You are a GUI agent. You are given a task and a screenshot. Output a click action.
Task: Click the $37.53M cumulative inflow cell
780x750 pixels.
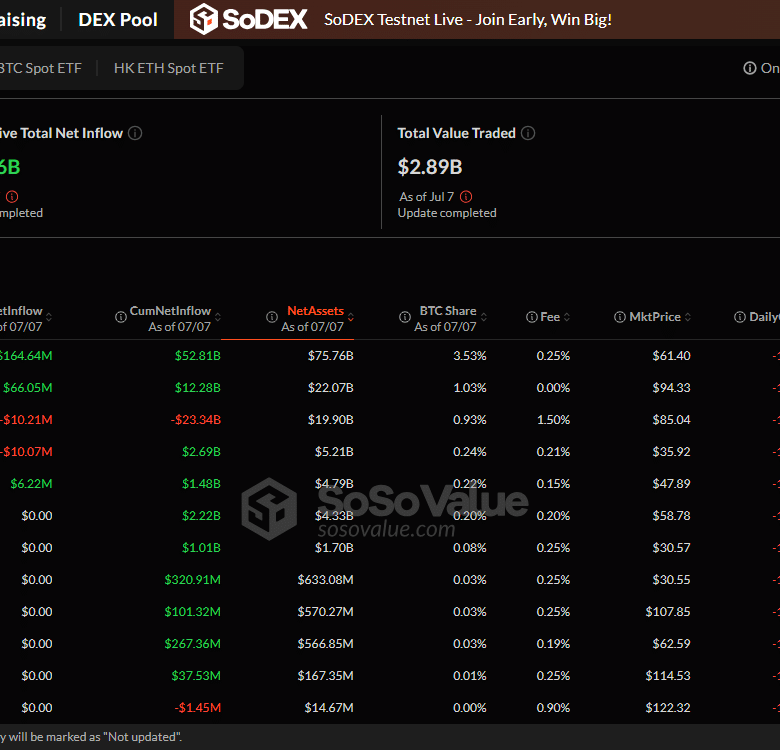click(x=196, y=676)
